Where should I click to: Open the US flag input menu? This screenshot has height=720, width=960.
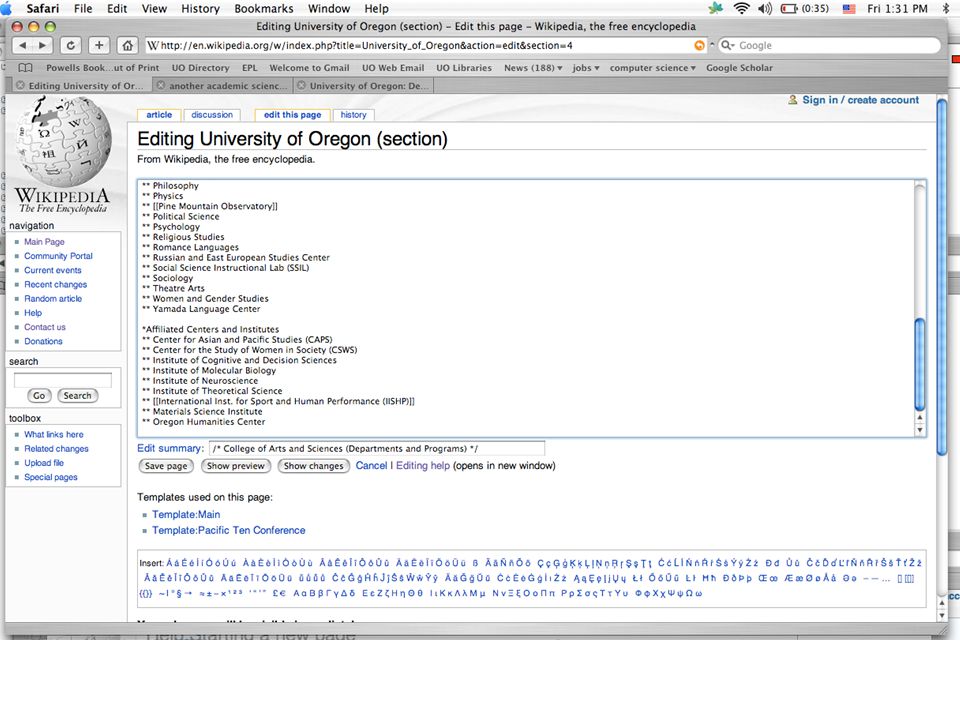849,9
